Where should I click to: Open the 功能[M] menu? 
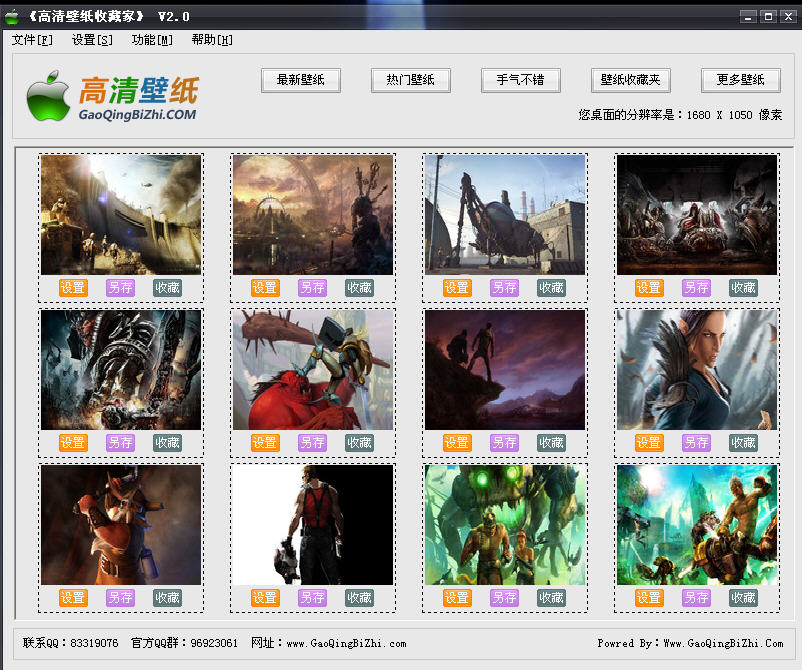tap(152, 40)
